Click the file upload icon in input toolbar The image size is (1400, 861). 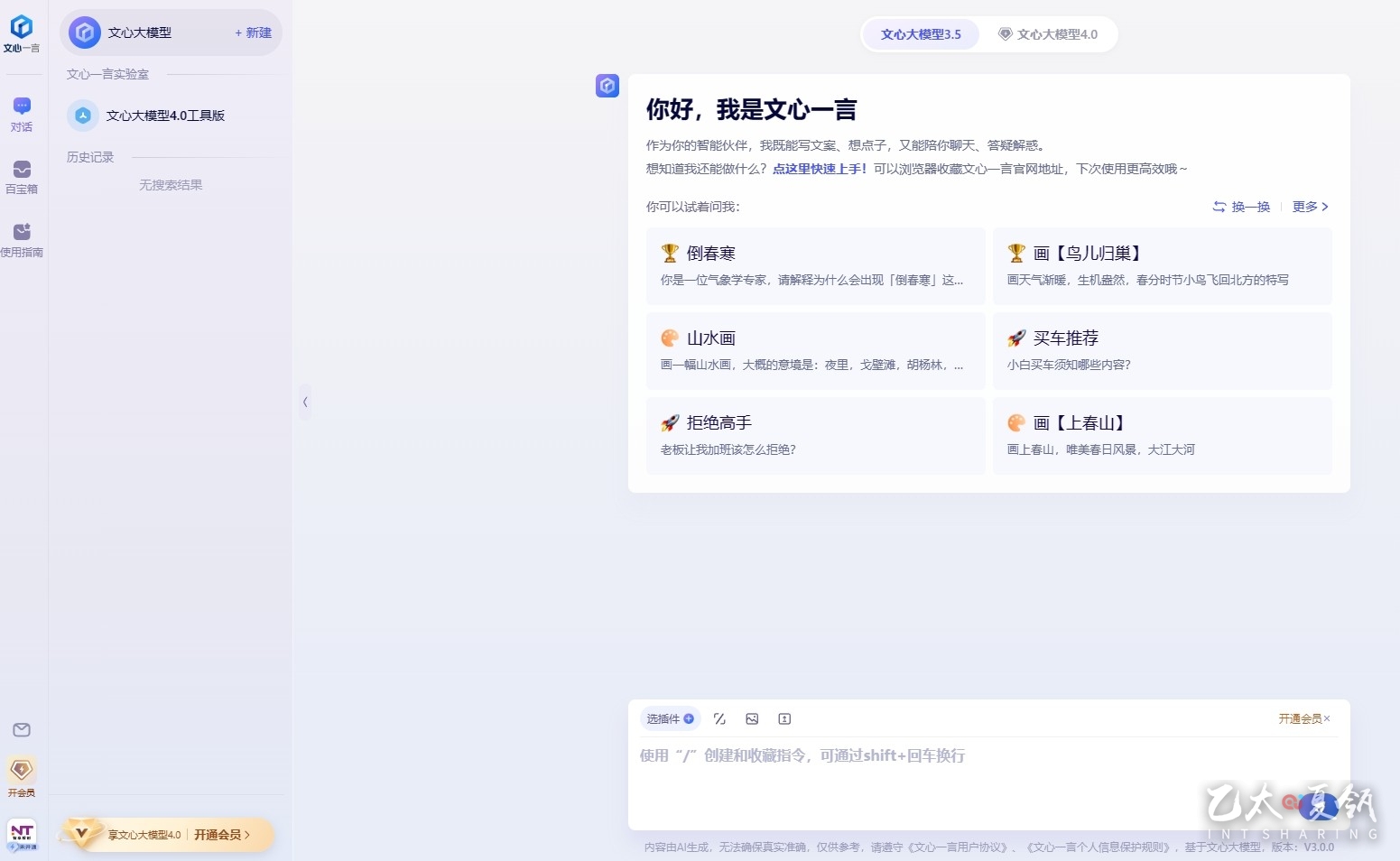coord(784,718)
